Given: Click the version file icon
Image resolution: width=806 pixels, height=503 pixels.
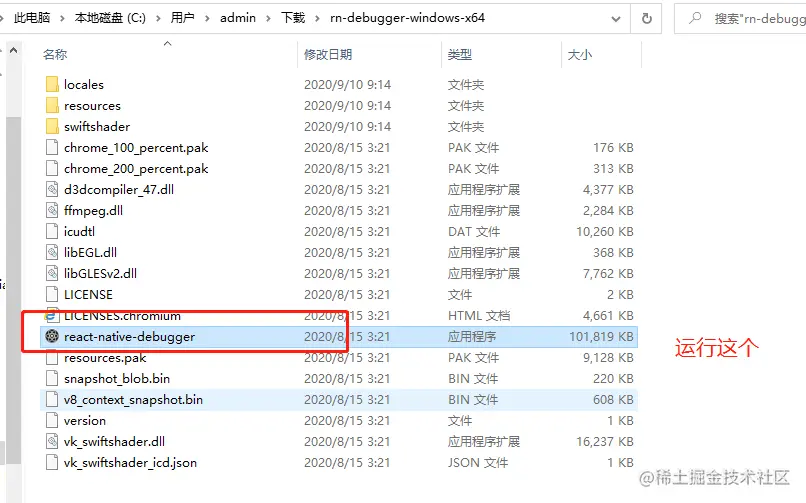Looking at the screenshot, I should tap(52, 421).
